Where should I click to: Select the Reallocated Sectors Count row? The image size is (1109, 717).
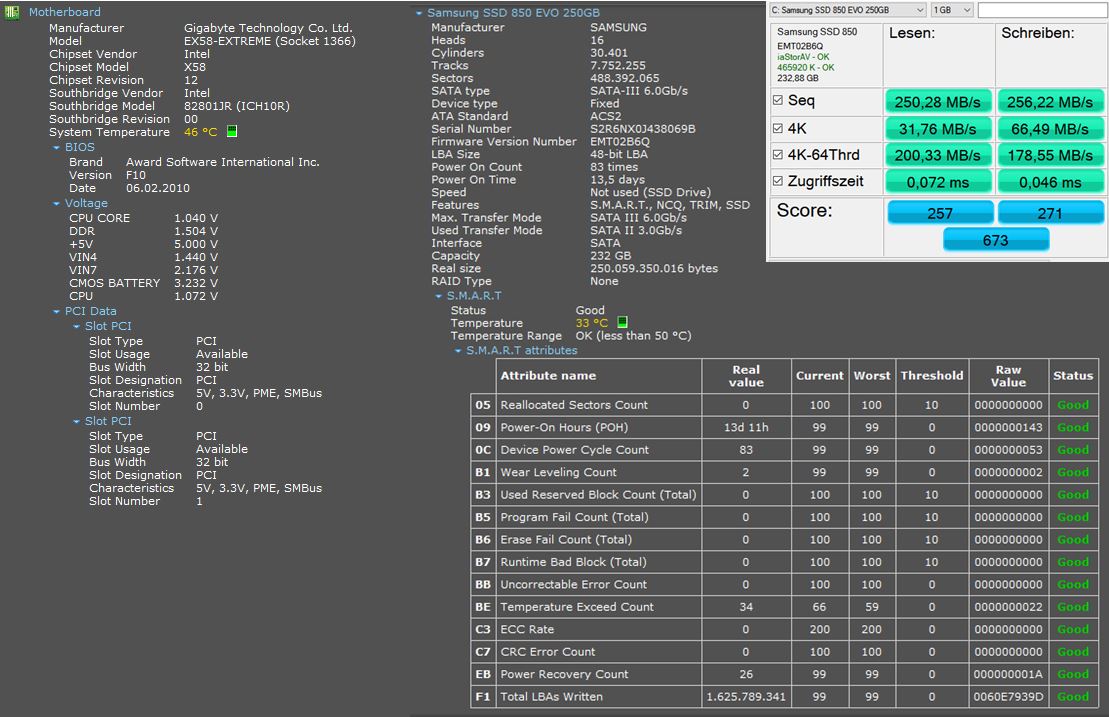point(784,405)
